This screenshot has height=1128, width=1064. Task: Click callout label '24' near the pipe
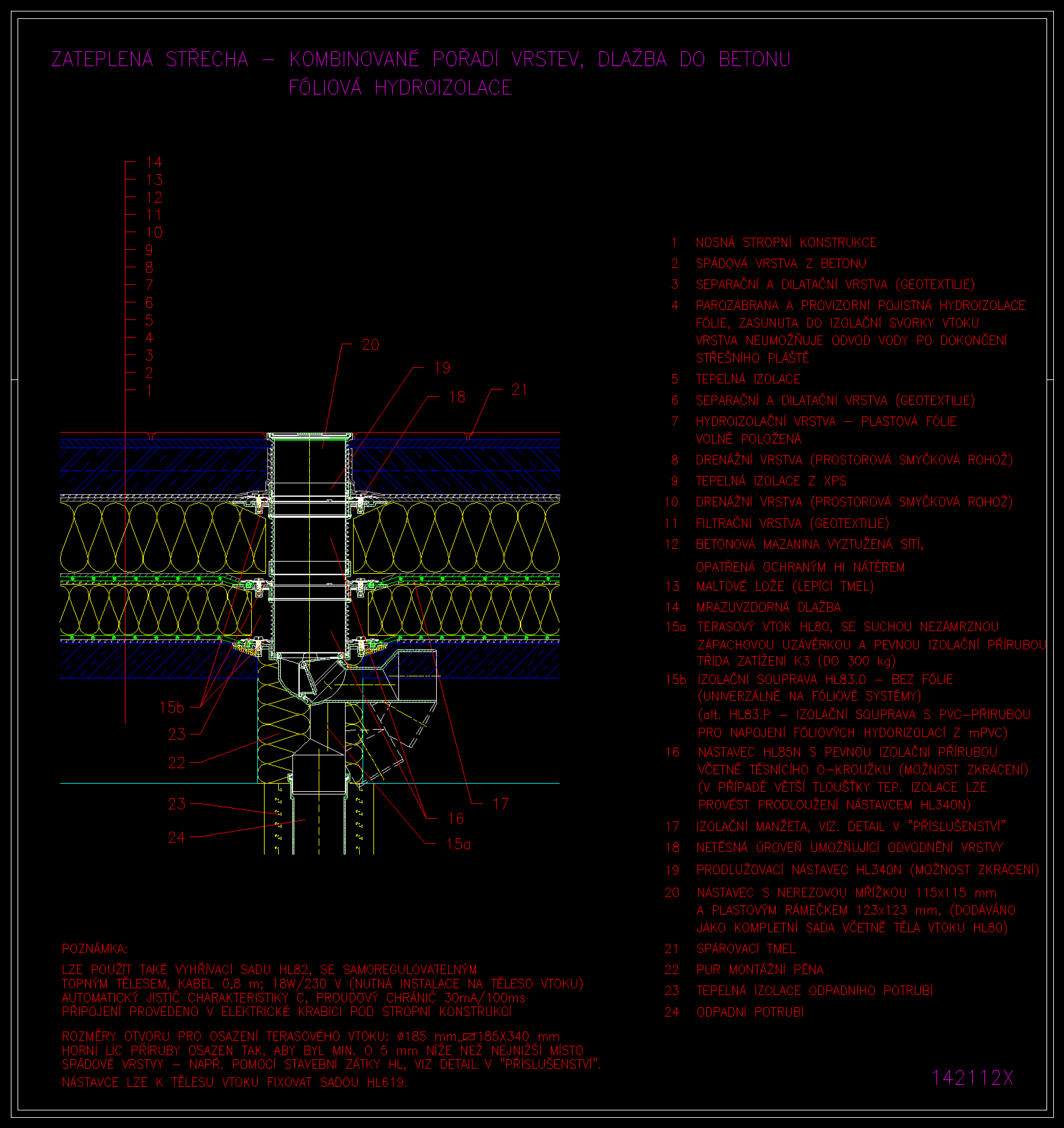[x=177, y=837]
